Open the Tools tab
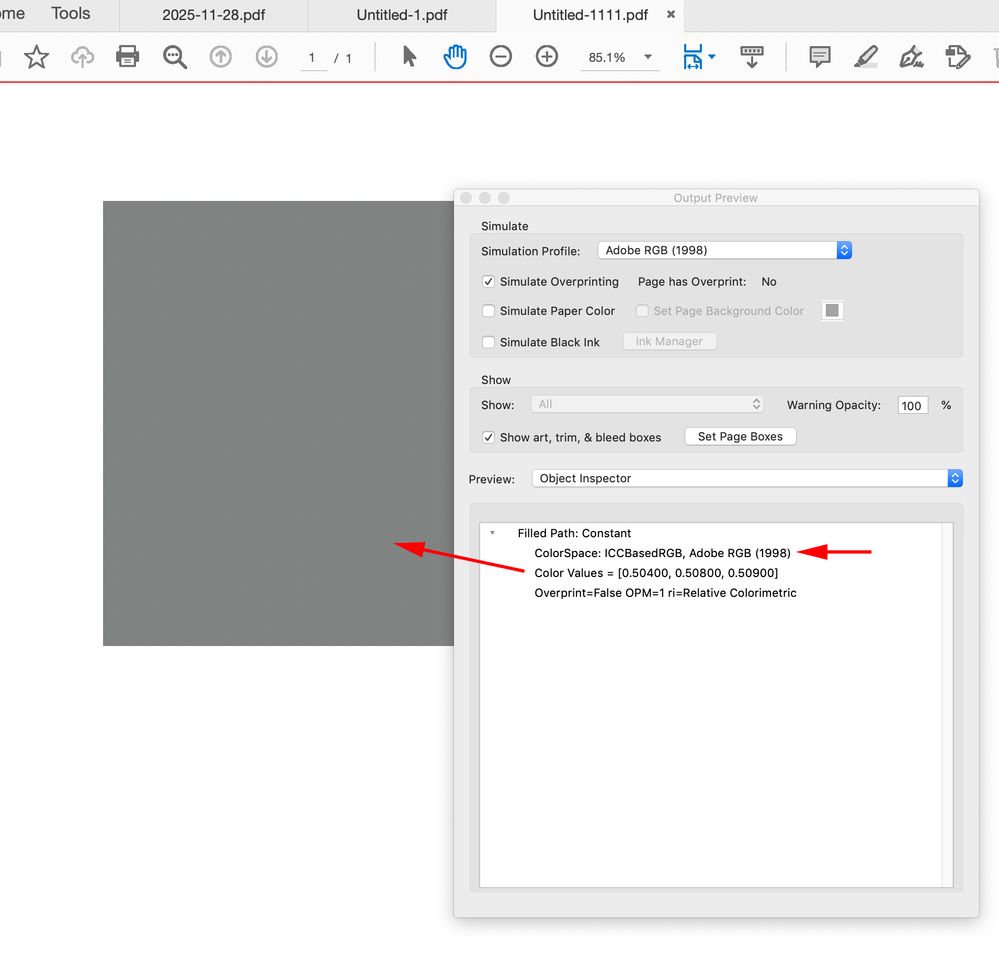This screenshot has width=999, height=973. pos(71,13)
